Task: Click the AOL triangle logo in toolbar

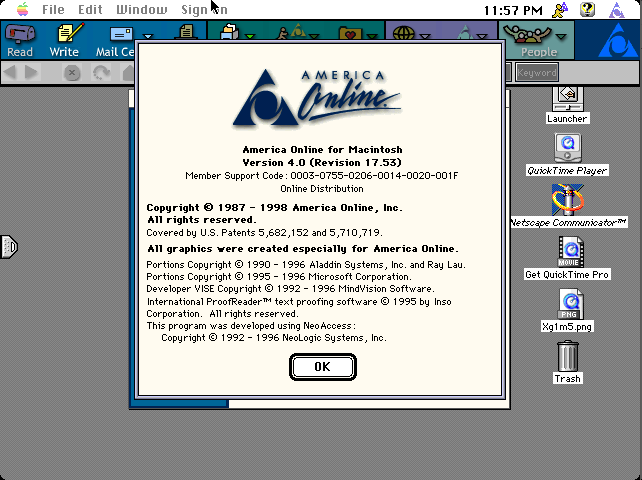Action: 617,41
